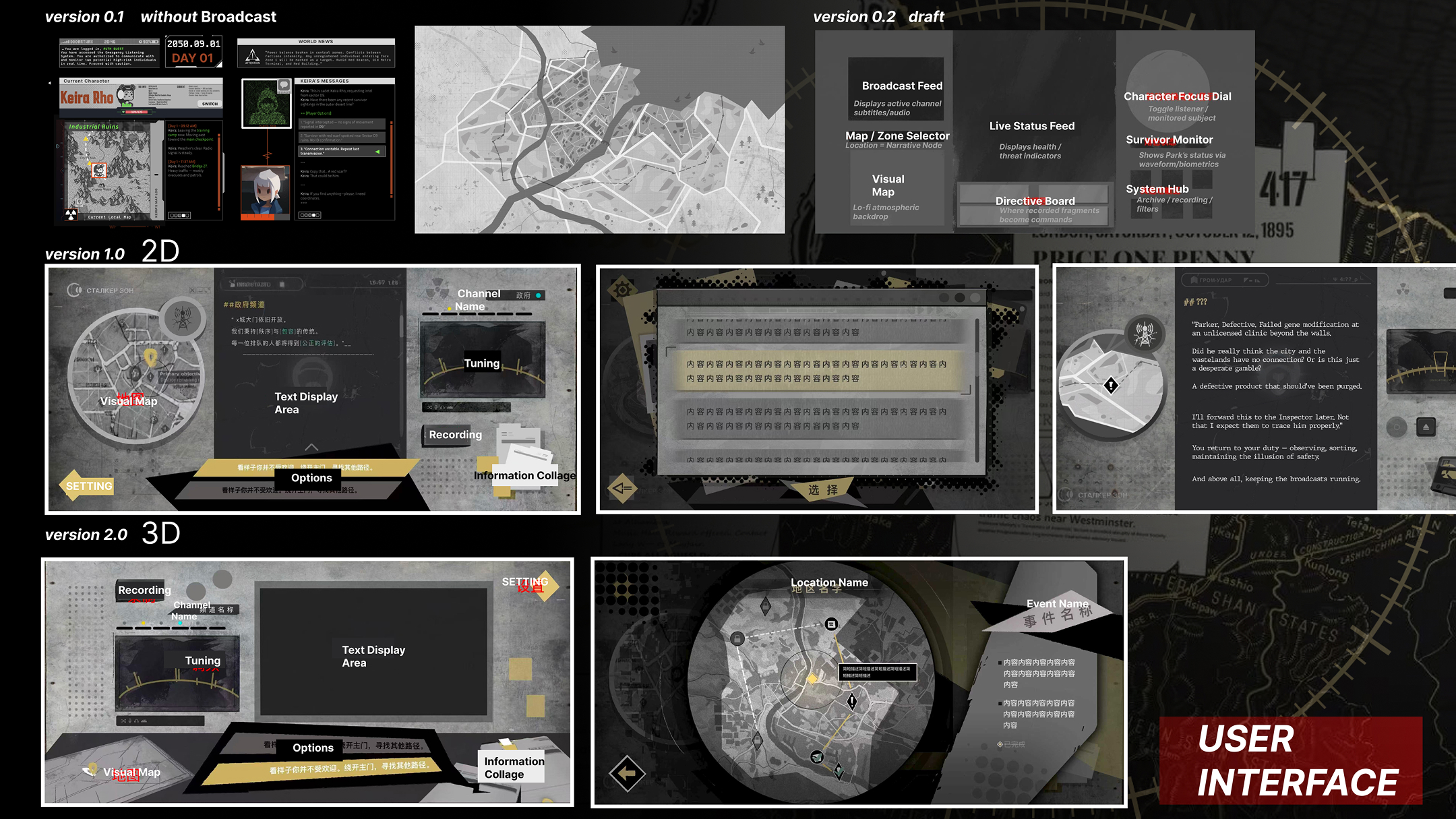This screenshot has width=1456, height=819.
Task: Click the radiation hazard icon on local map
Action: 71,215
